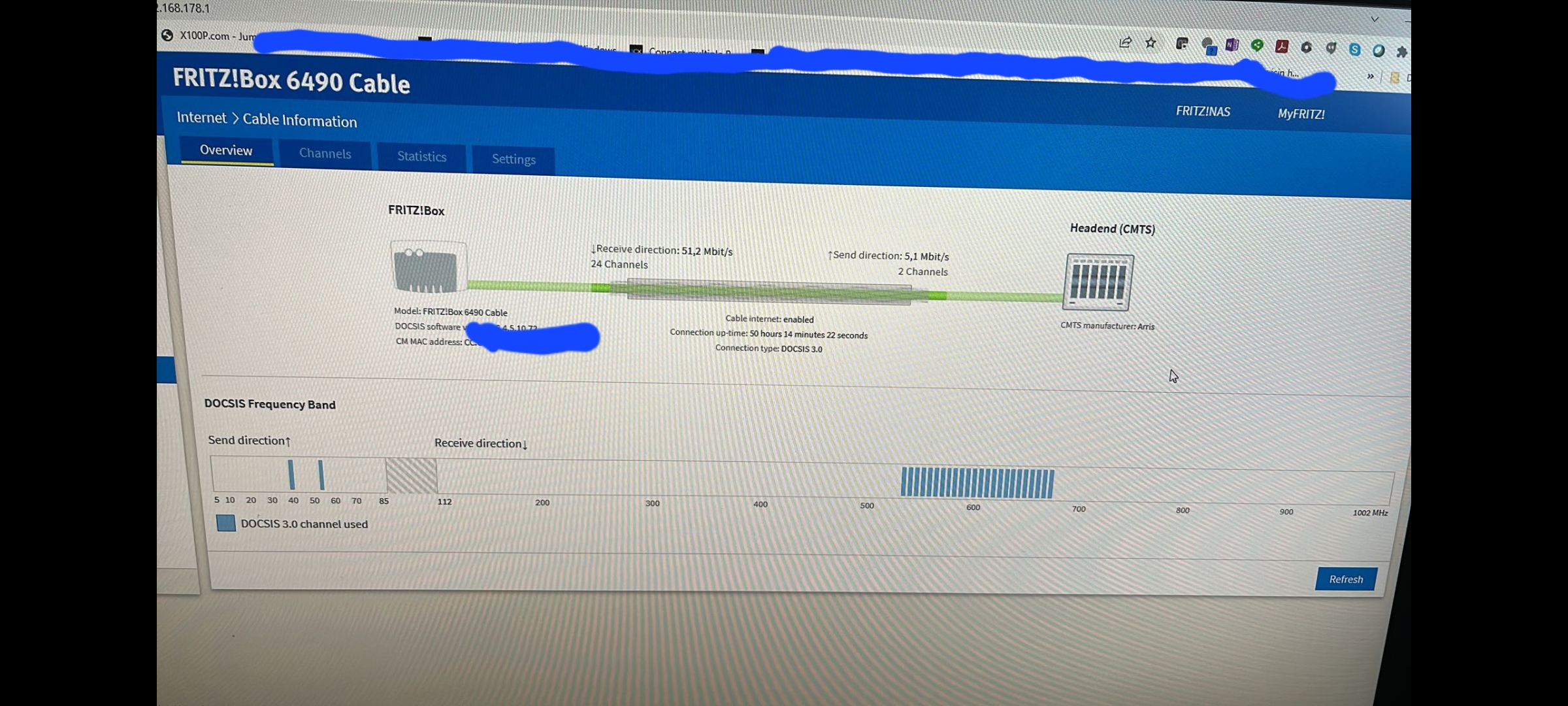Open the OneNote extension icon
This screenshot has width=1568, height=706.
1232,45
